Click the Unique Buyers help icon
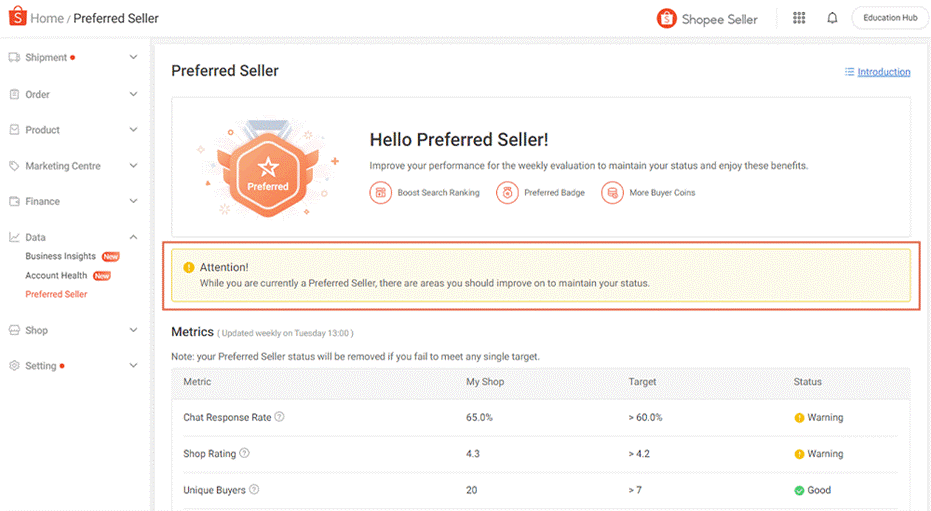Image resolution: width=931 pixels, height=511 pixels. 254,490
